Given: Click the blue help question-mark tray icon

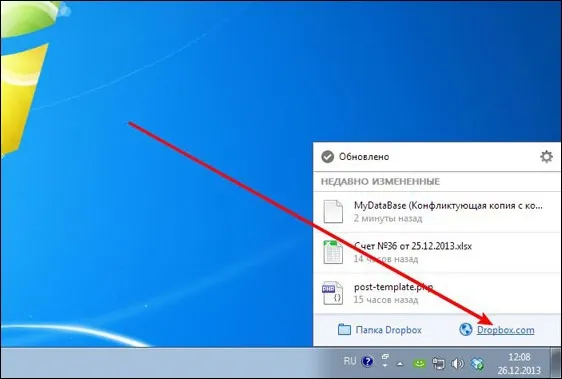Looking at the screenshot, I should [367, 362].
